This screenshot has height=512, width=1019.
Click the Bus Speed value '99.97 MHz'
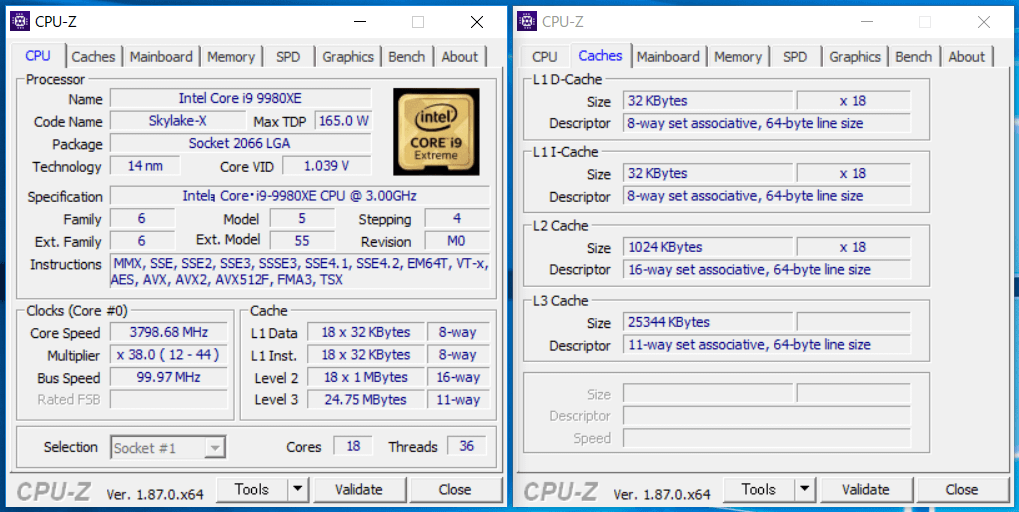click(168, 377)
